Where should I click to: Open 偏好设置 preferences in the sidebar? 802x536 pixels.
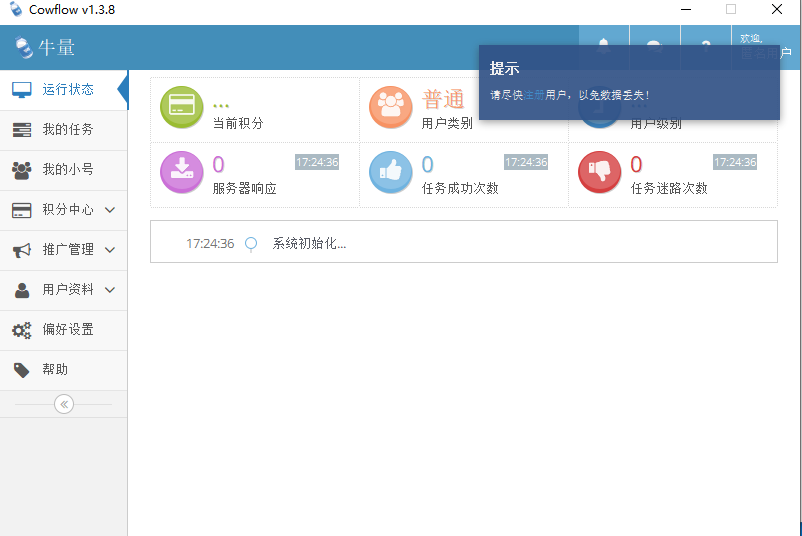tap(67, 329)
